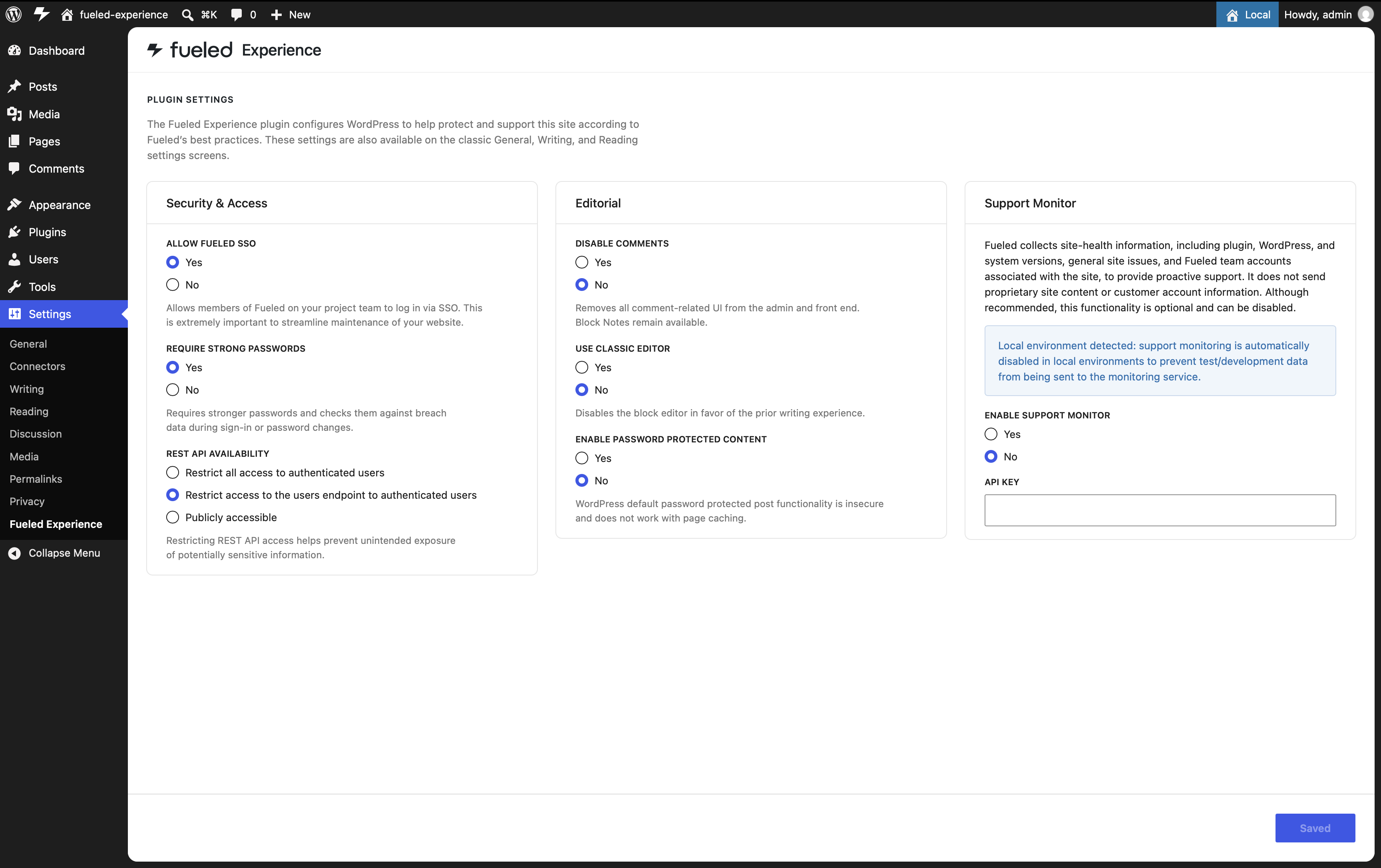Select No for Use Classic Editor
The height and width of the screenshot is (868, 1381).
click(x=581, y=390)
